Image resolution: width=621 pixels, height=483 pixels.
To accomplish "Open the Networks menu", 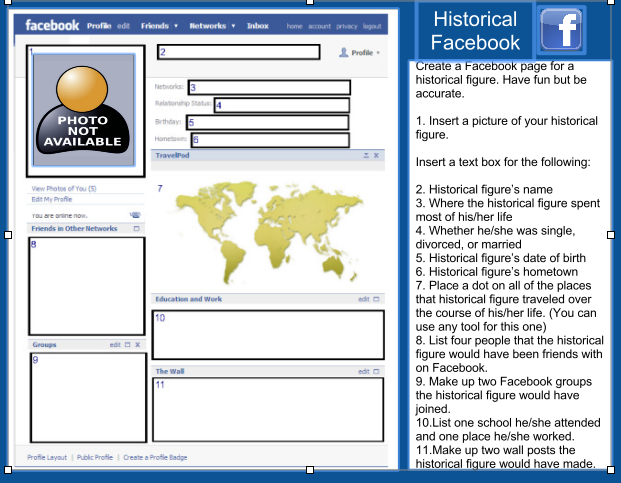I will click(208, 26).
